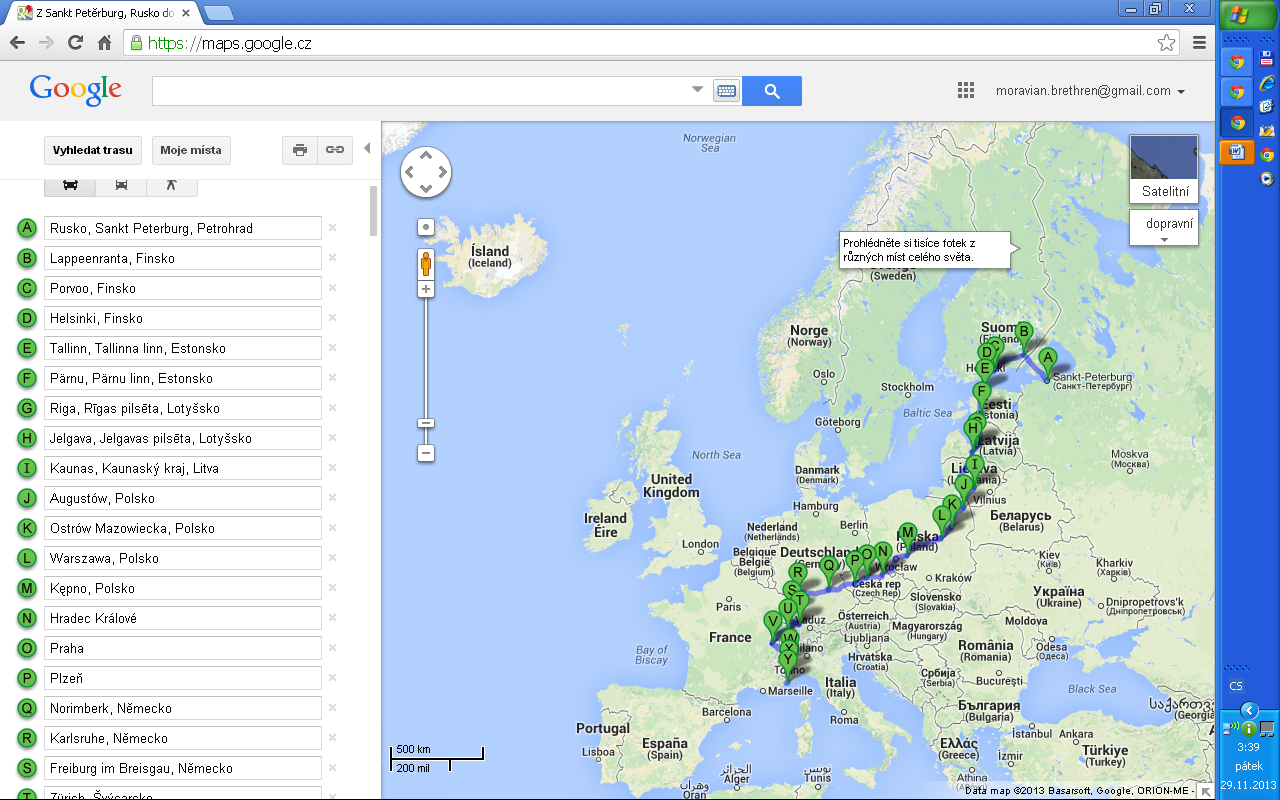
Task: Open a new browser tab
Action: pos(219,13)
